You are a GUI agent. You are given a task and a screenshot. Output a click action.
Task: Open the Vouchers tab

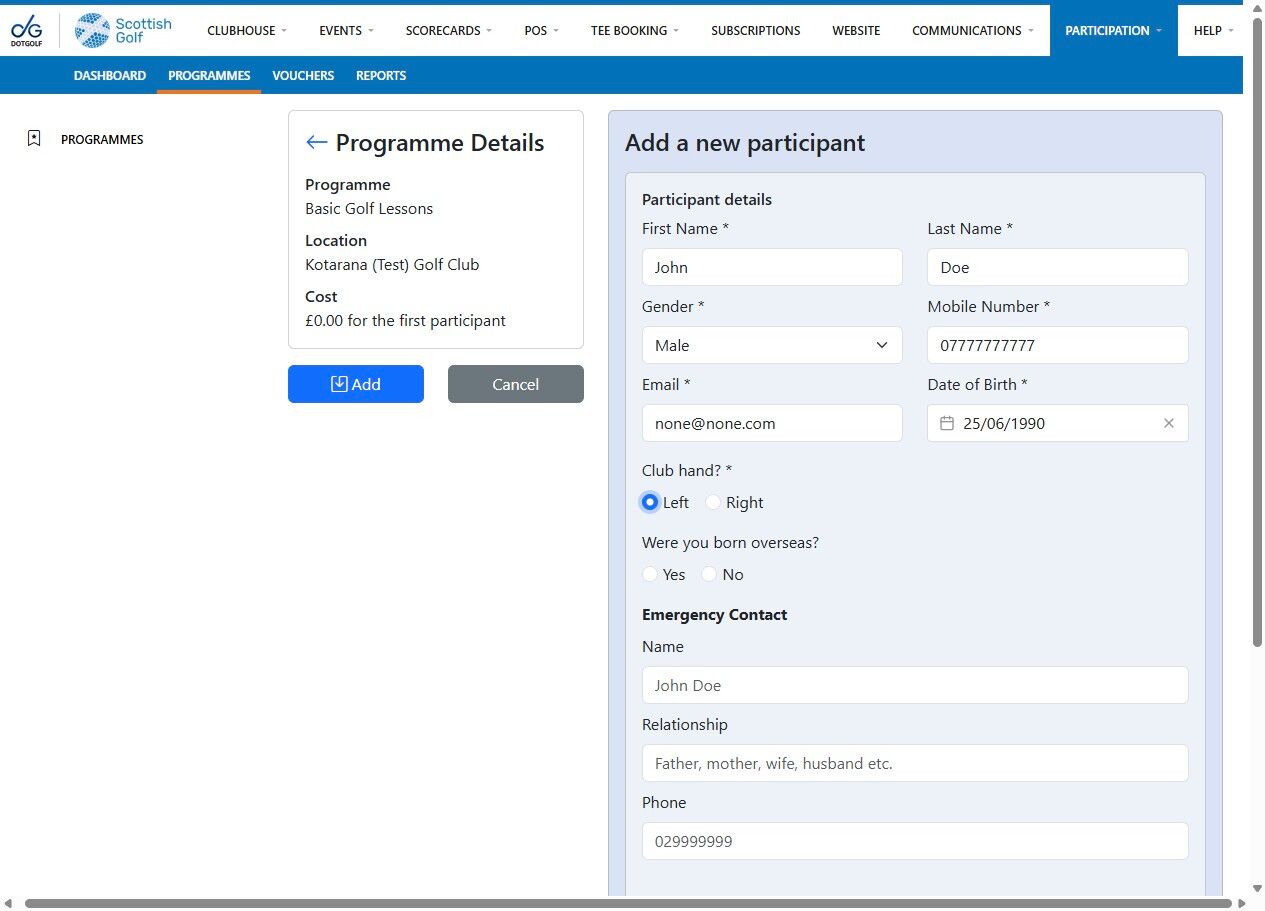[303, 75]
